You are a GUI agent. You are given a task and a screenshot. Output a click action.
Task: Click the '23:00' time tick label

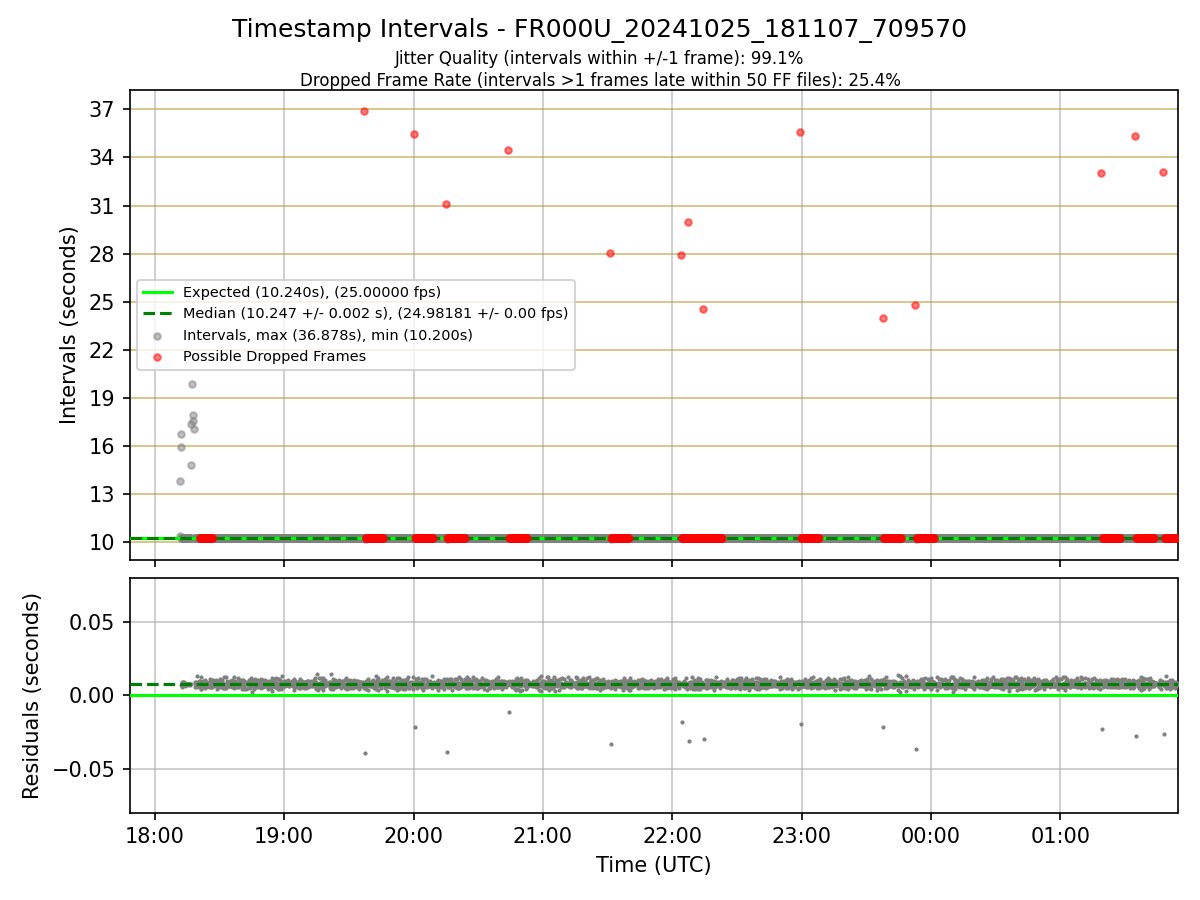[802, 835]
